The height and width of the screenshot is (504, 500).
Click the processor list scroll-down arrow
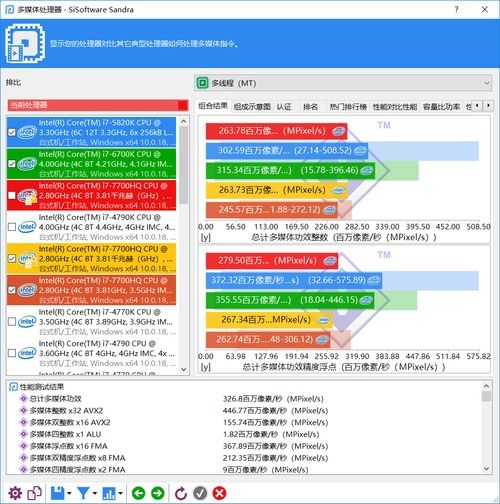[184, 369]
